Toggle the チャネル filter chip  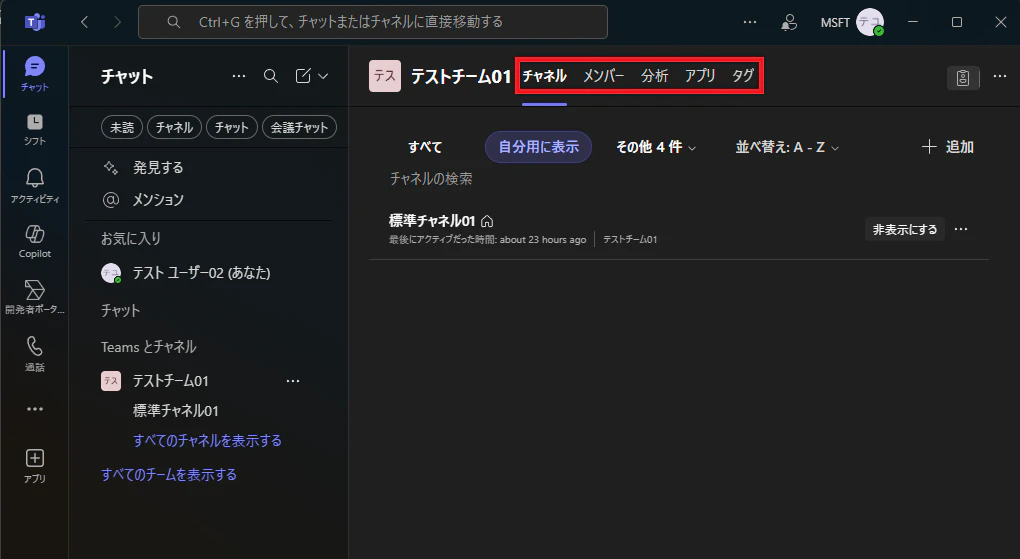click(x=174, y=127)
